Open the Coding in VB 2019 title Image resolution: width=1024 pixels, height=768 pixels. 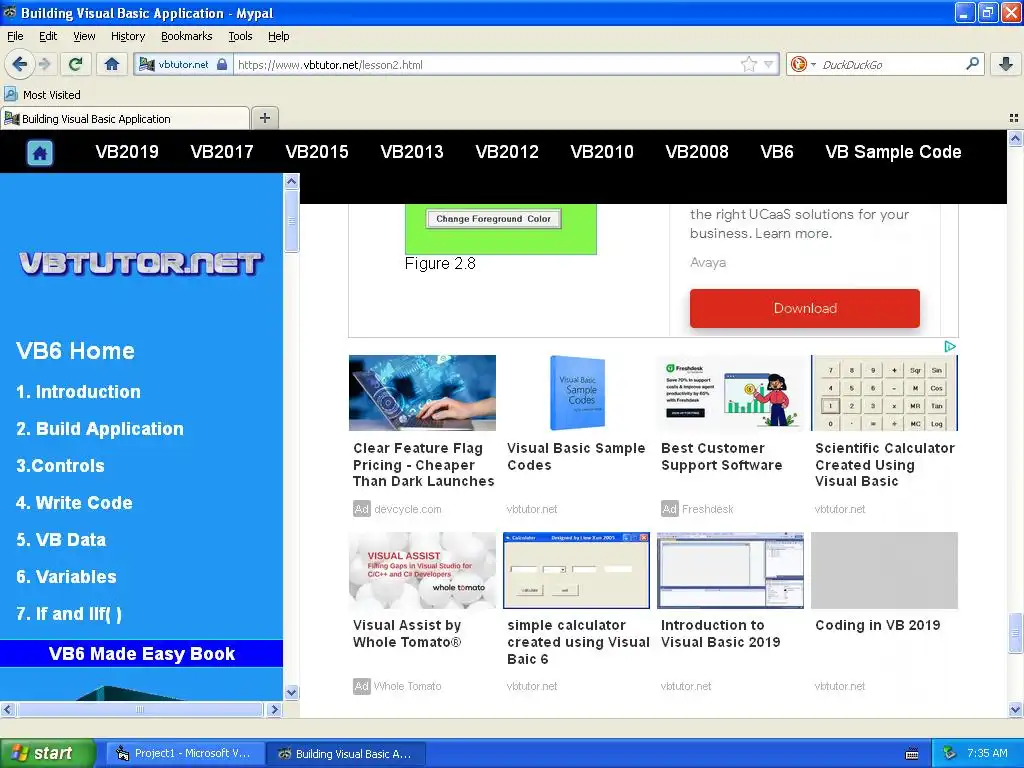(x=878, y=625)
